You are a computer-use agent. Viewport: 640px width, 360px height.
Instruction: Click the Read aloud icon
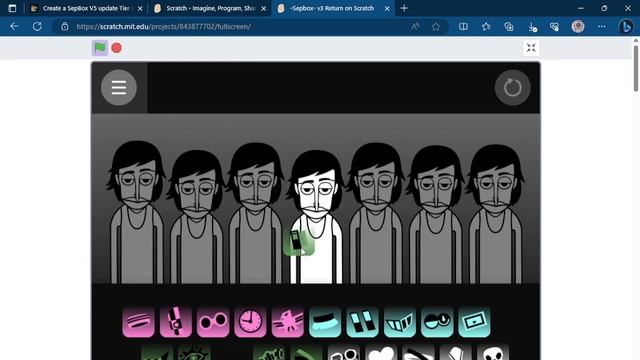pos(415,27)
